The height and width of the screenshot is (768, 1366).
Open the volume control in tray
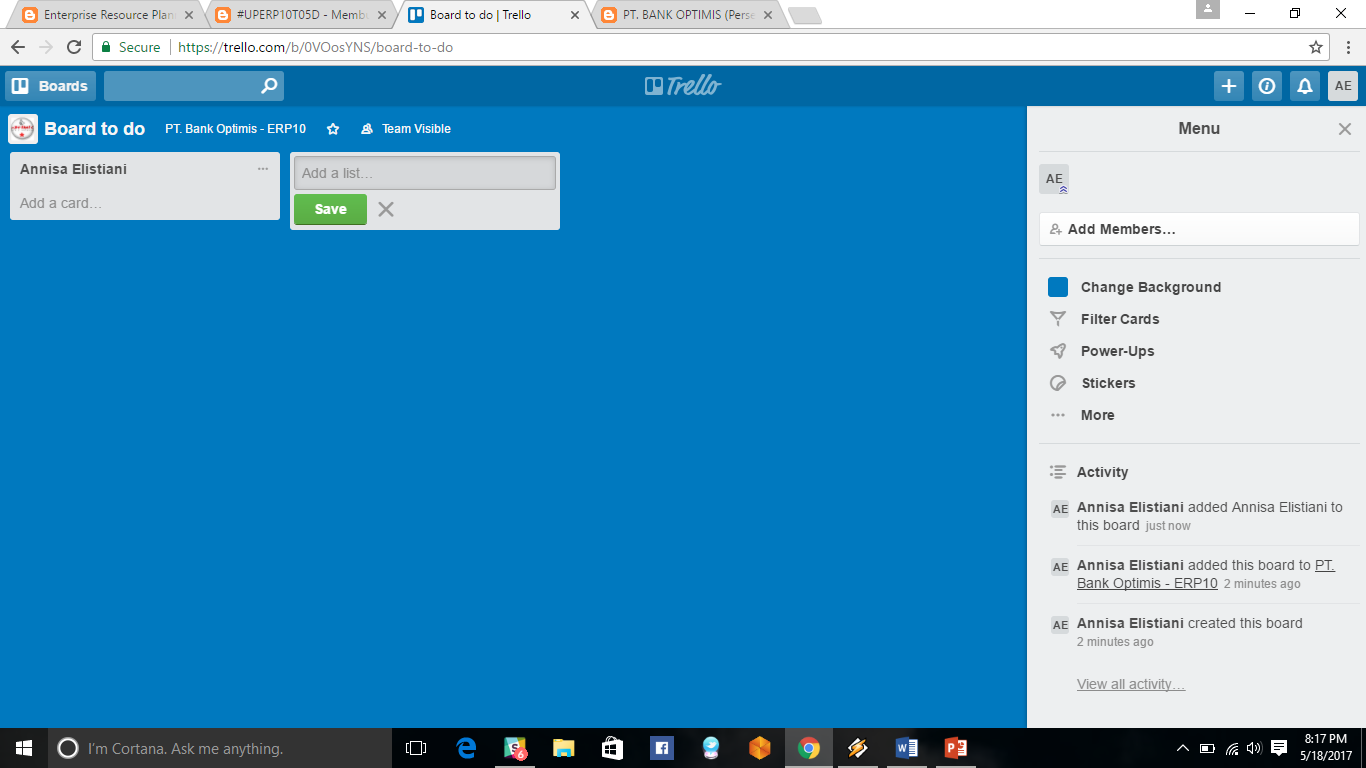1255,748
